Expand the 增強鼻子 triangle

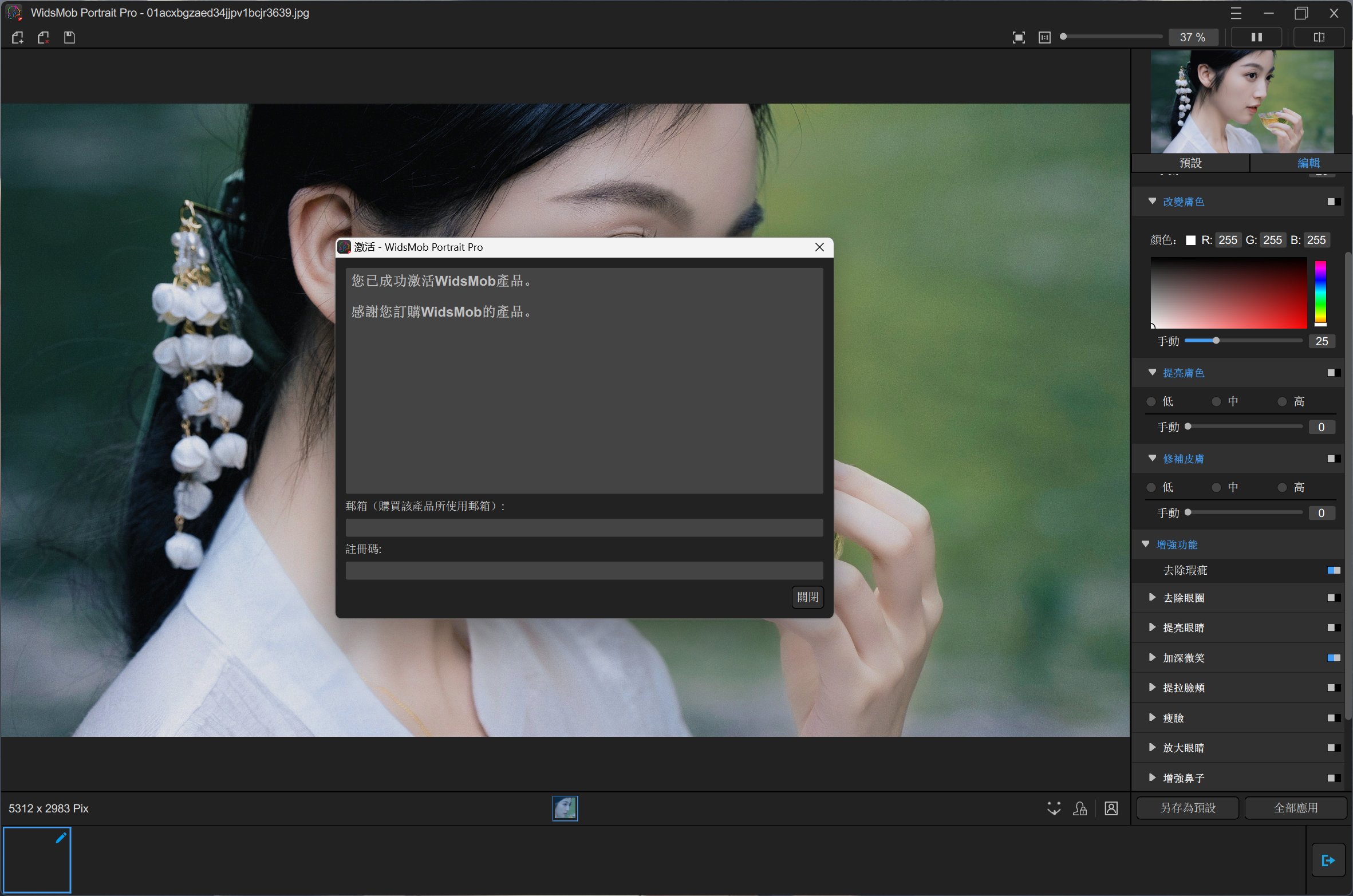(1152, 777)
